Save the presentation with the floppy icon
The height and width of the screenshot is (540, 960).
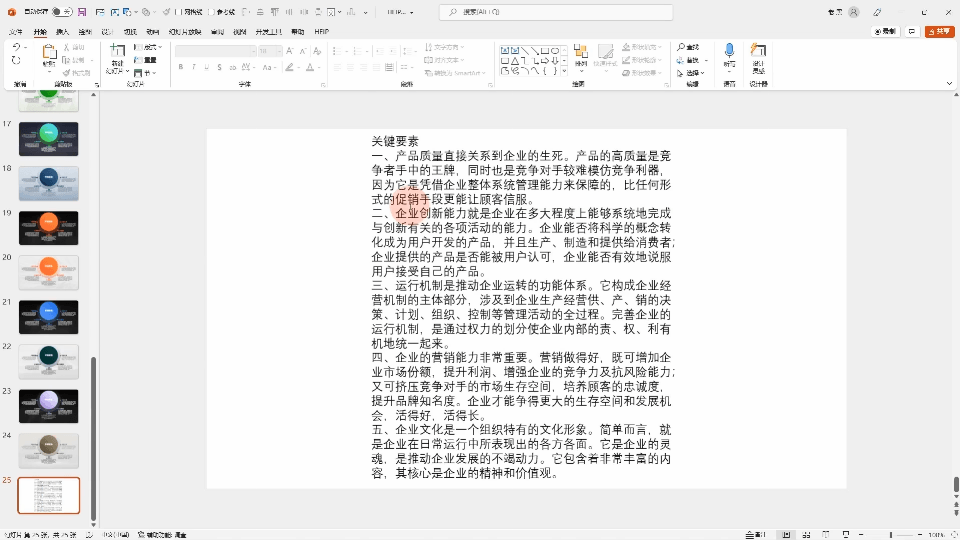[x=82, y=12]
